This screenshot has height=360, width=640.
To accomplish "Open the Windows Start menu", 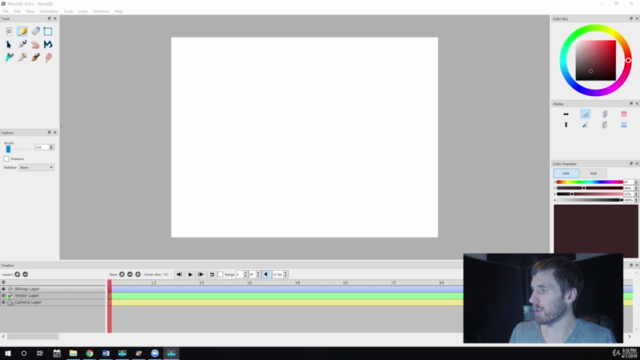I will 8,353.
